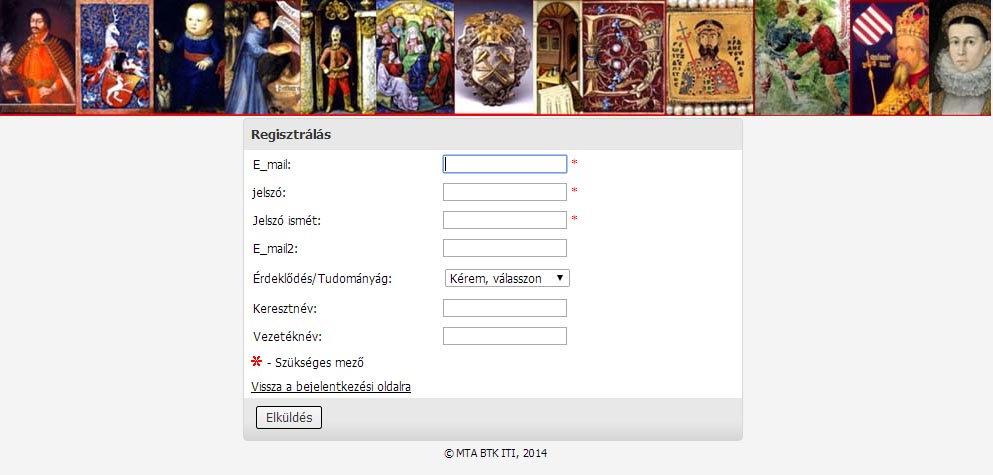This screenshot has width=993, height=475.
Task: Click the woman with ruff collar portrait
Action: tap(960, 57)
